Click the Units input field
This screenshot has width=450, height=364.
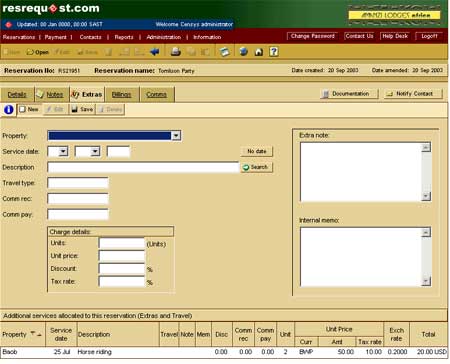(x=122, y=243)
